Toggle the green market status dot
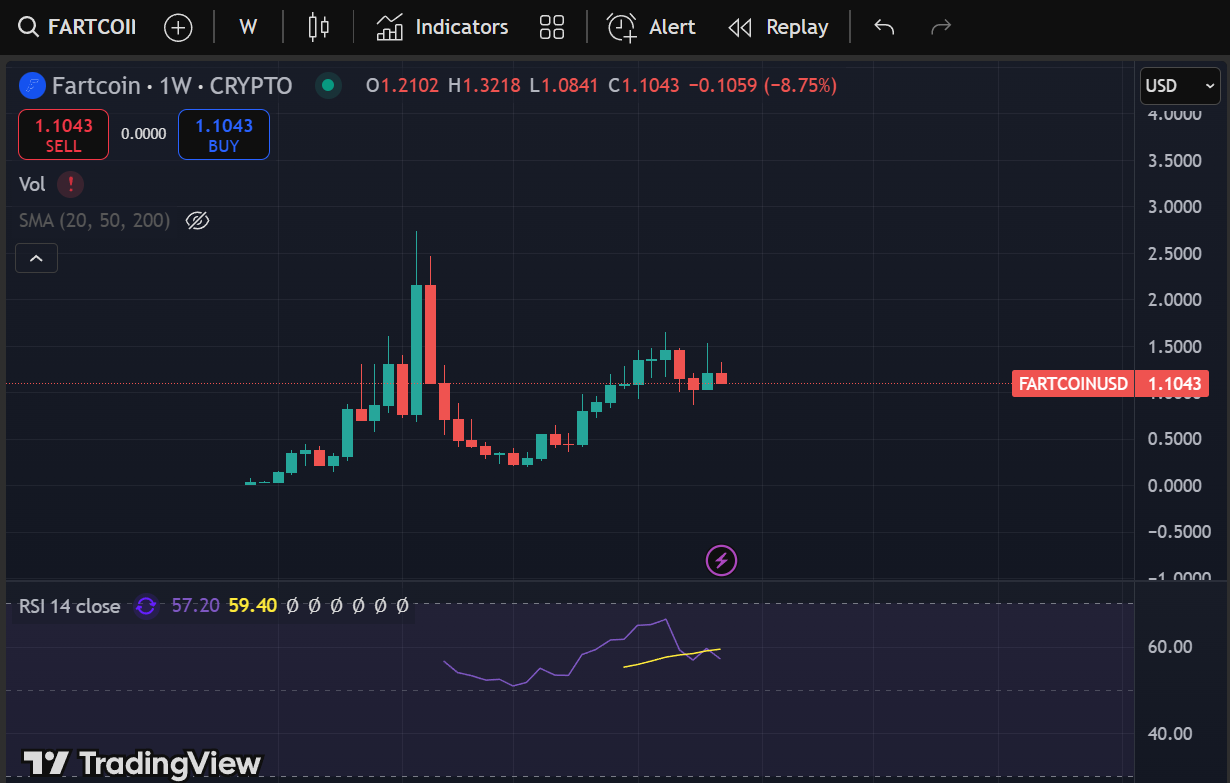 327,86
